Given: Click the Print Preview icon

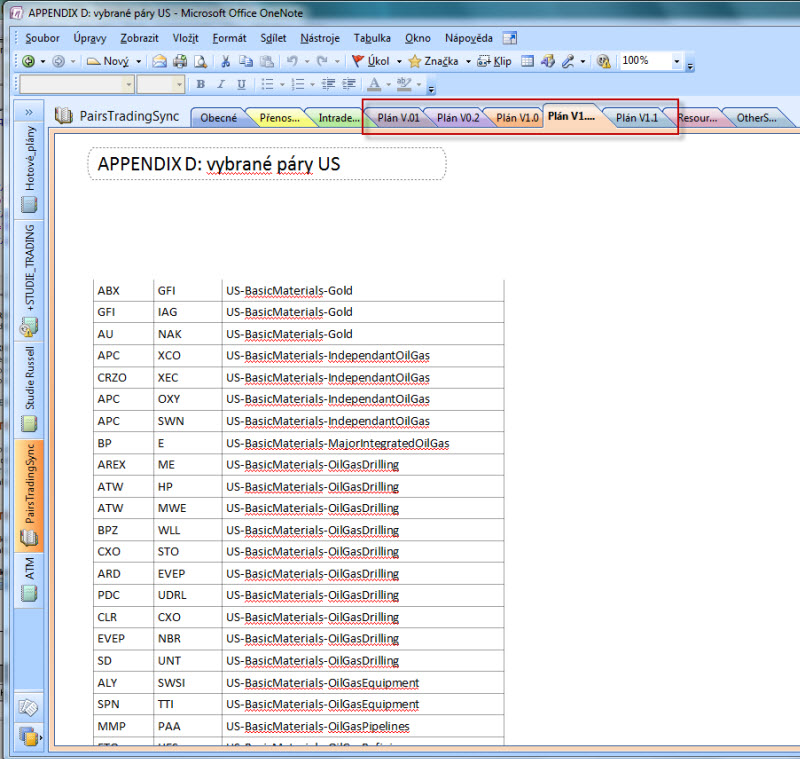Looking at the screenshot, I should 200,61.
